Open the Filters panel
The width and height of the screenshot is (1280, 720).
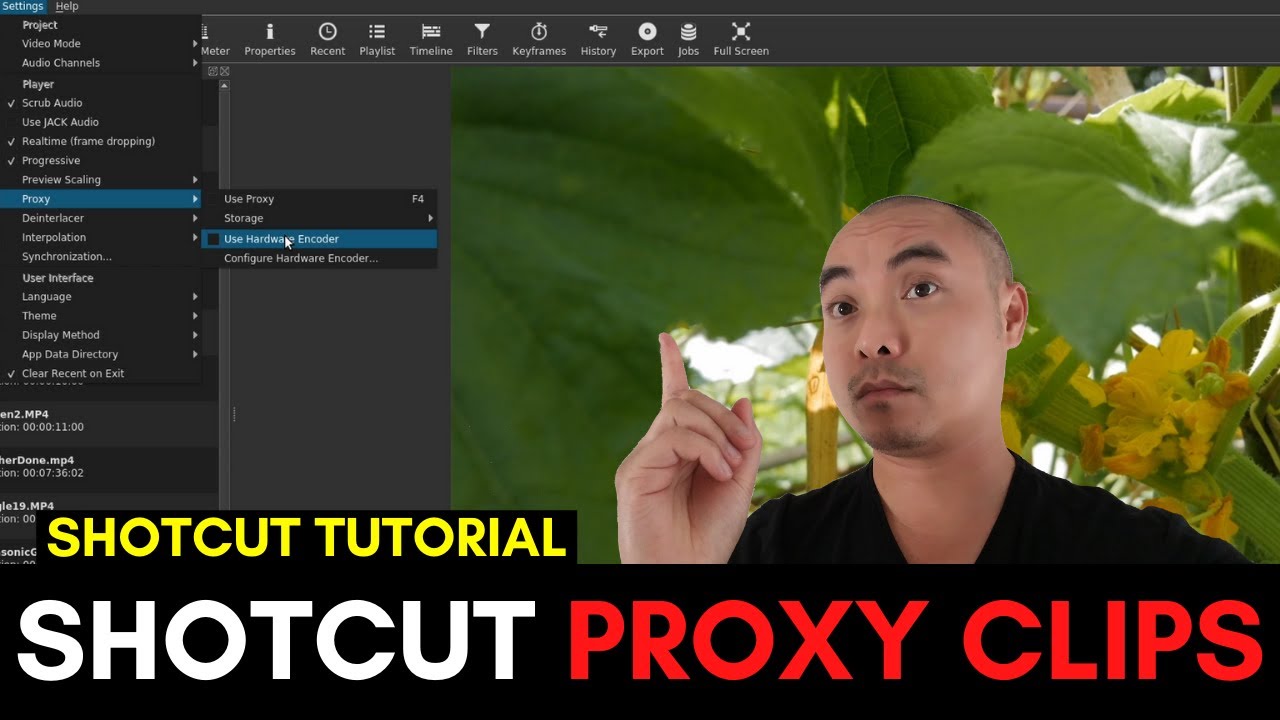pos(482,40)
